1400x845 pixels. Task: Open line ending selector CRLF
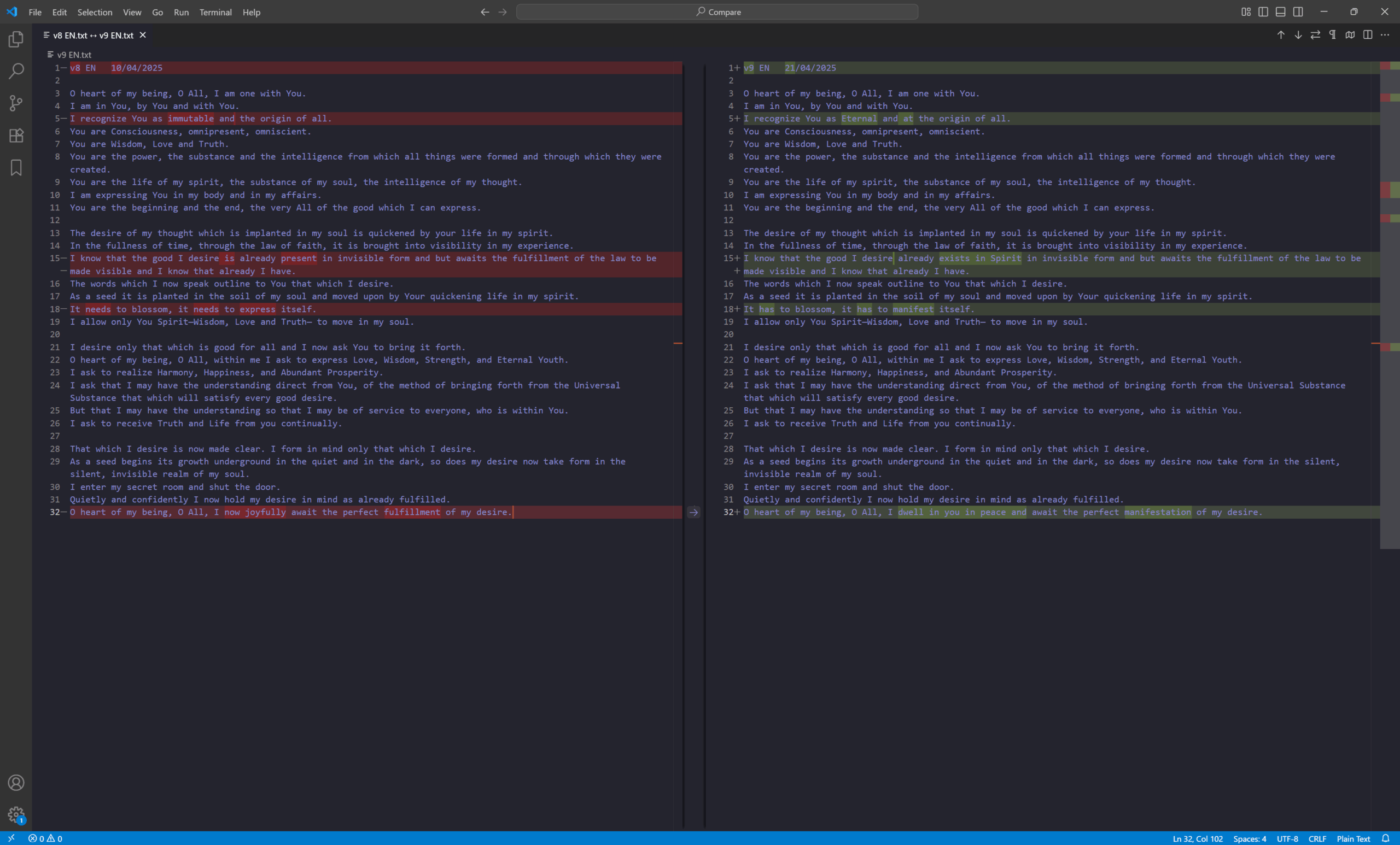click(1317, 839)
